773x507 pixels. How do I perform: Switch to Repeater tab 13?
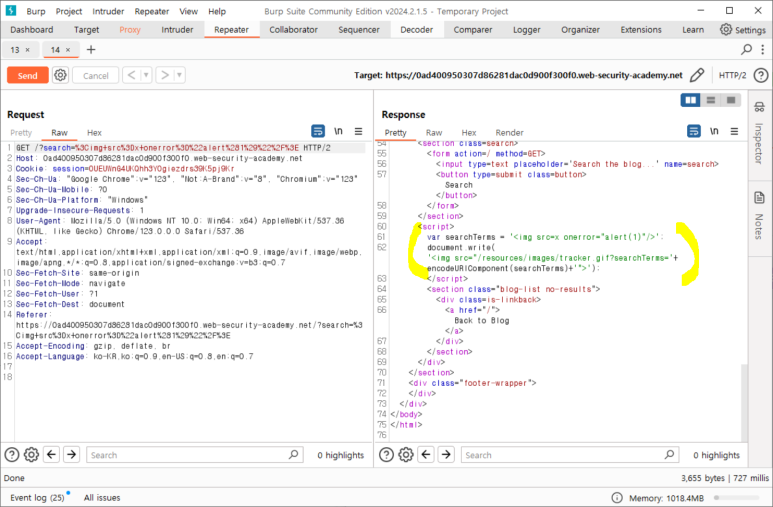coord(15,50)
